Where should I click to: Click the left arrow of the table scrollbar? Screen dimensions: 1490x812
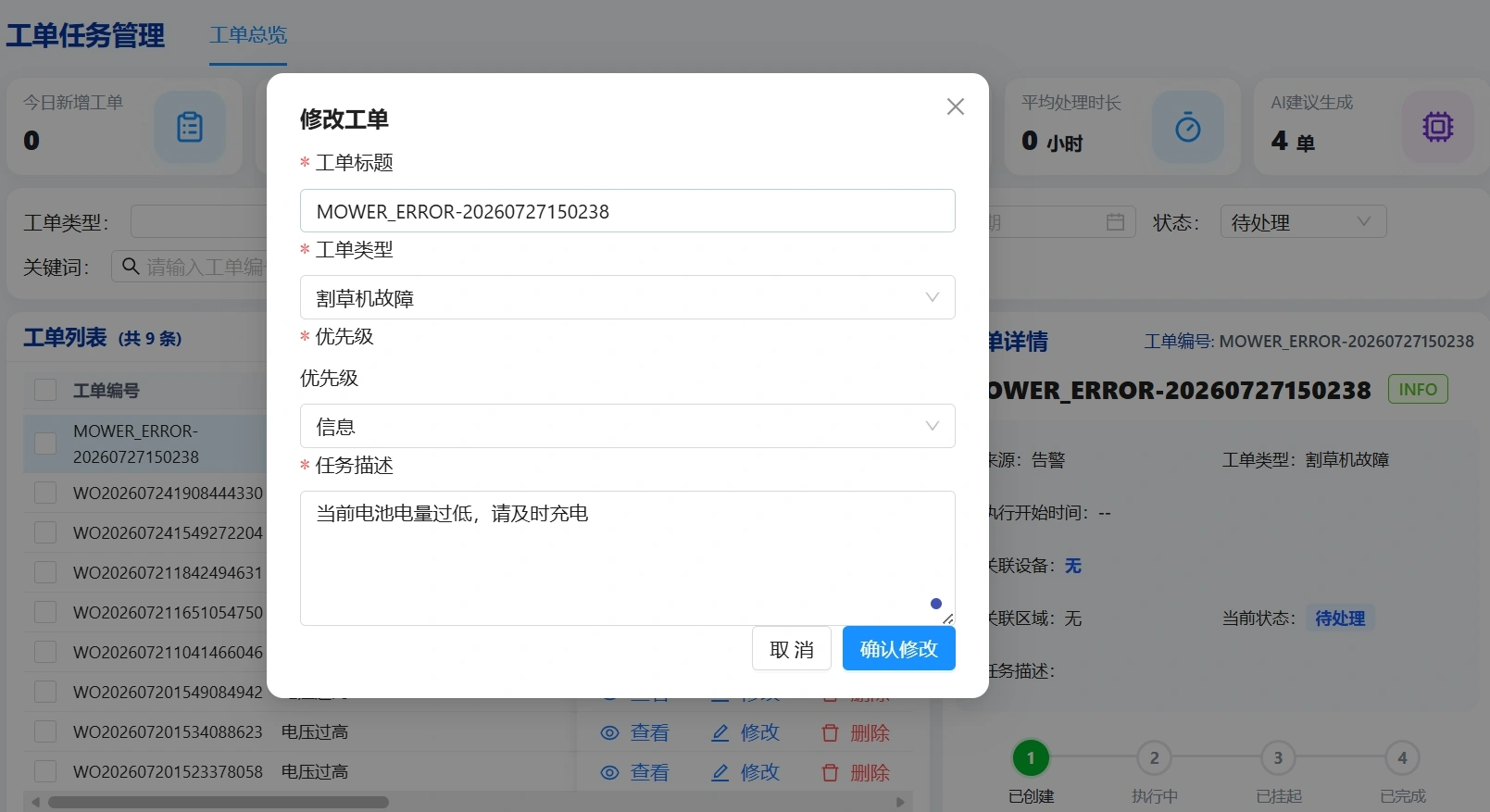pos(35,802)
